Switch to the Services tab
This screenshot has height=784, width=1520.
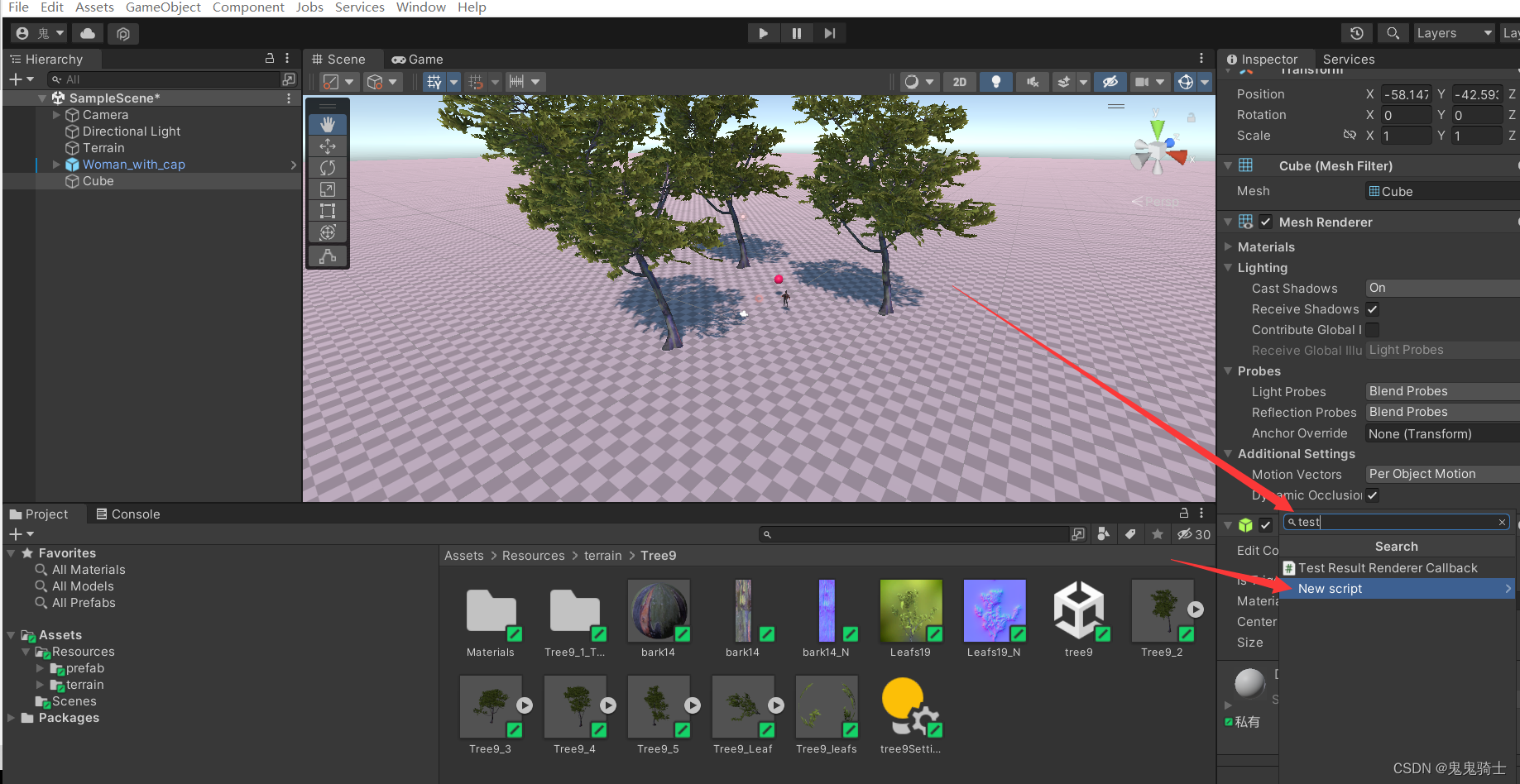click(x=1349, y=60)
